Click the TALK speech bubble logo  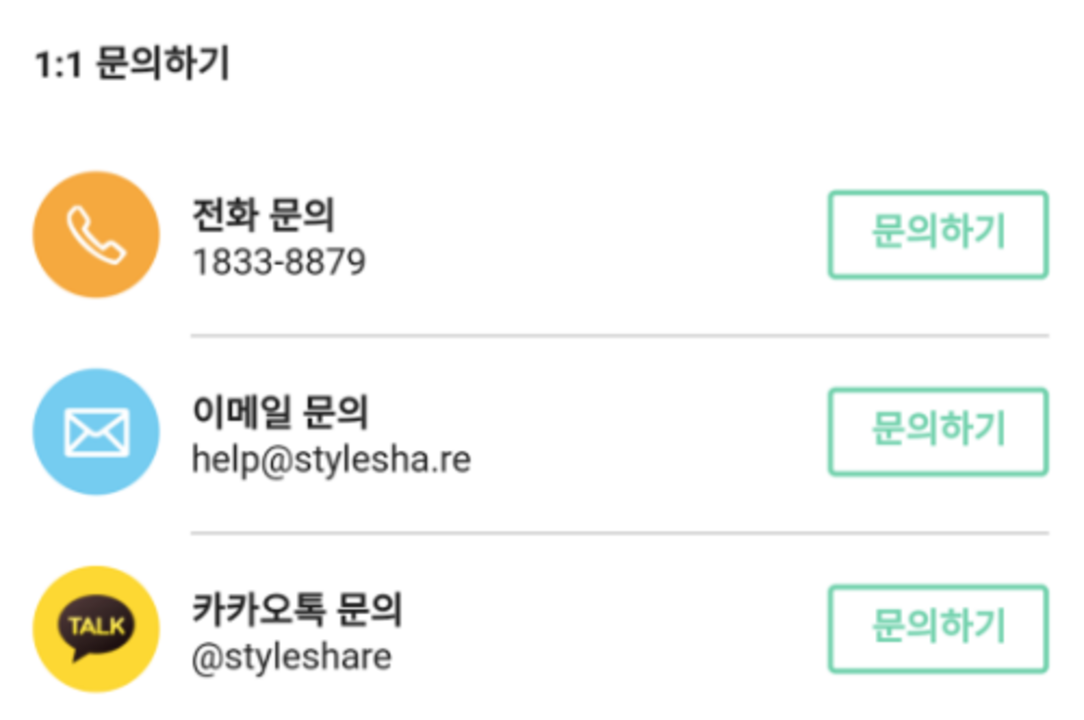pos(96,628)
